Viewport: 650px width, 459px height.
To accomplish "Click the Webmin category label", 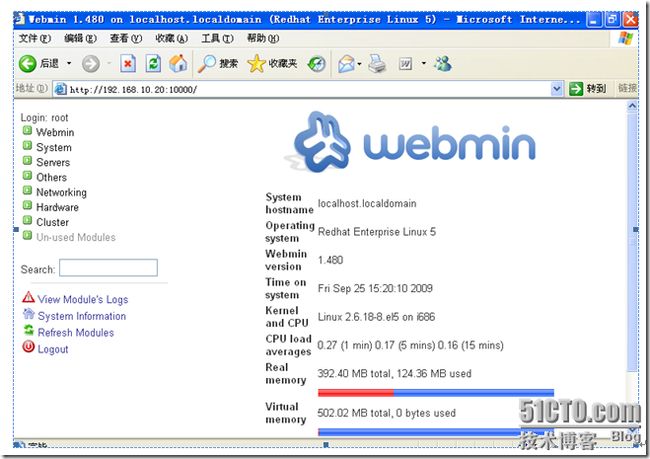I will tap(55, 132).
